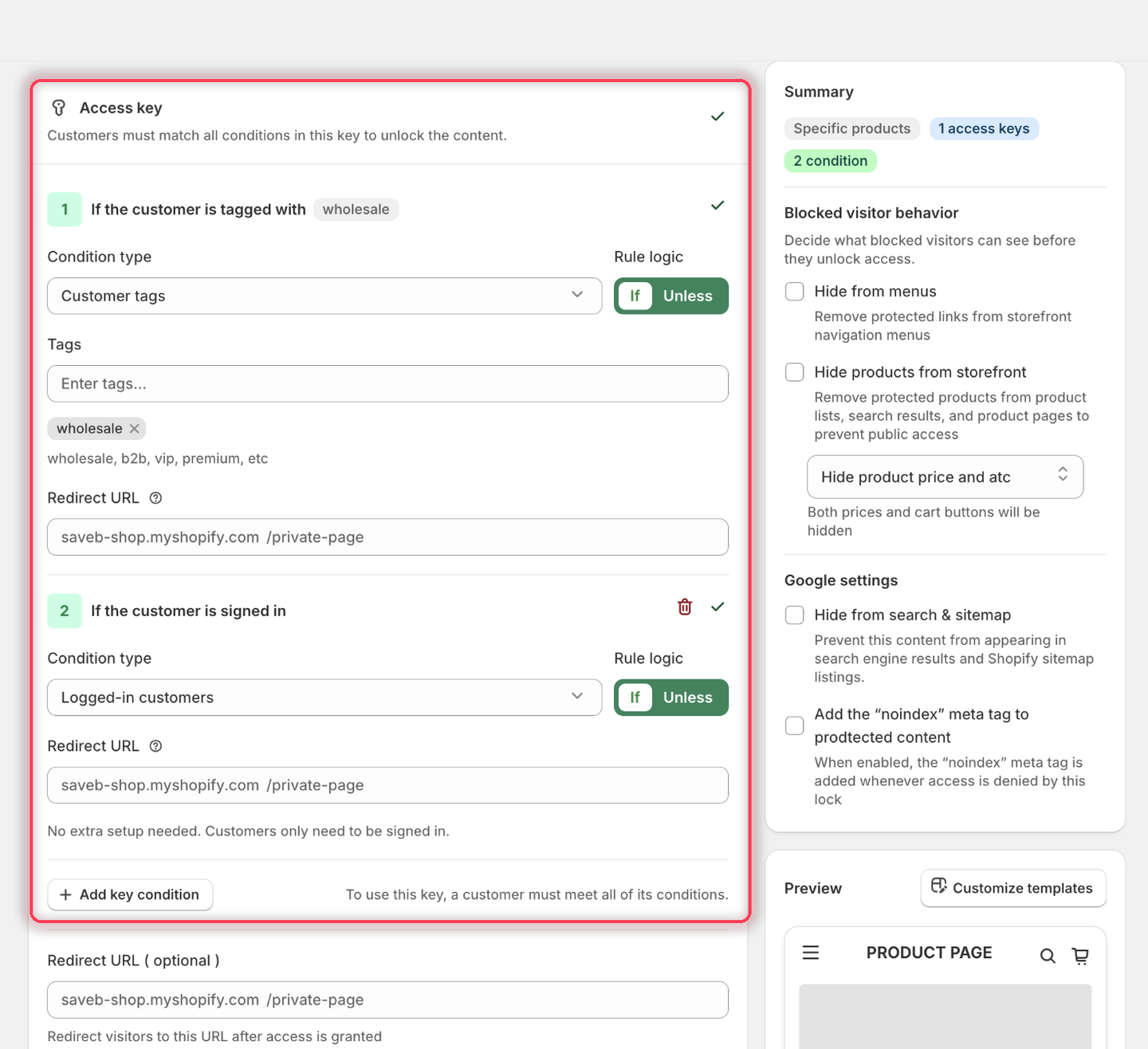Click condition number 2 badge
This screenshot has height=1049, width=1148.
(65, 611)
